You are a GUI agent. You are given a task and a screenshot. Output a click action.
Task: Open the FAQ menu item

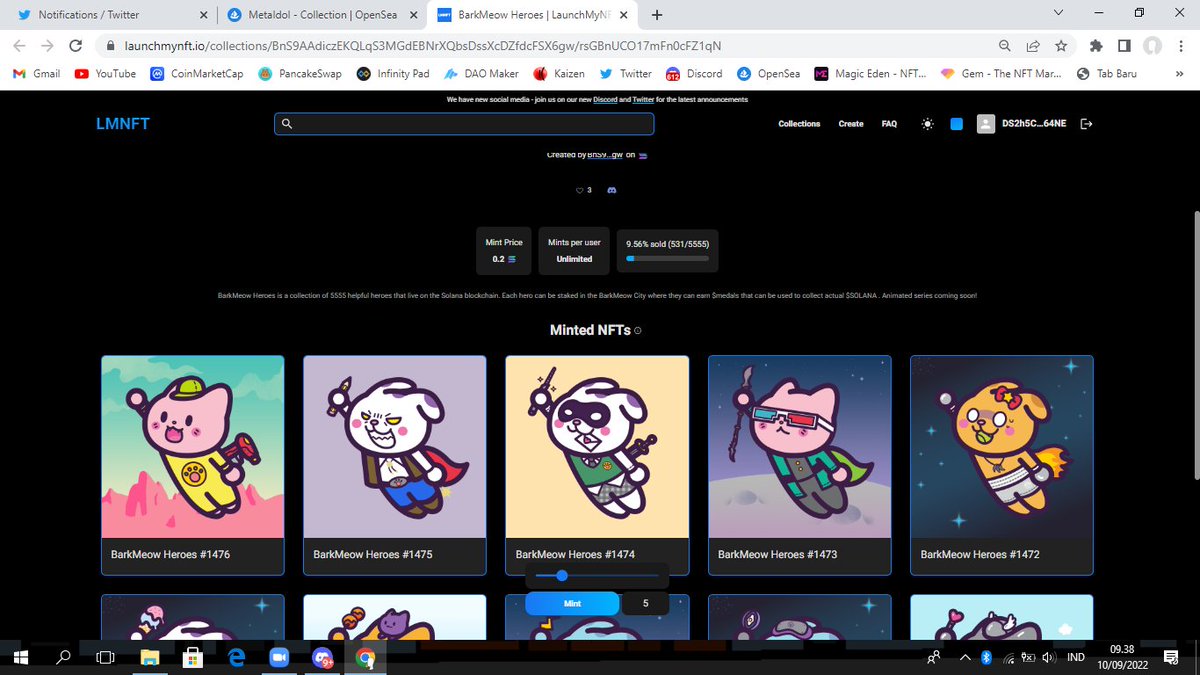[x=889, y=124]
